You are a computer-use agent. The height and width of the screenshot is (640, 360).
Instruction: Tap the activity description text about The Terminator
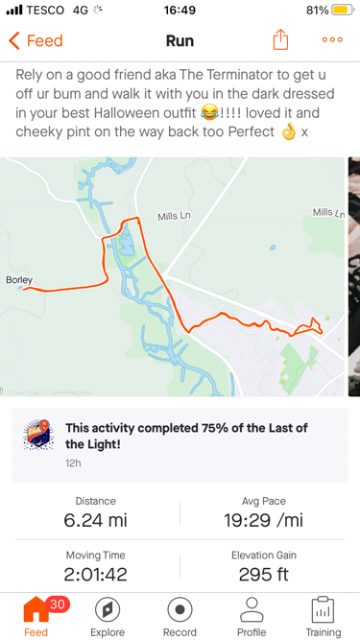(x=176, y=103)
